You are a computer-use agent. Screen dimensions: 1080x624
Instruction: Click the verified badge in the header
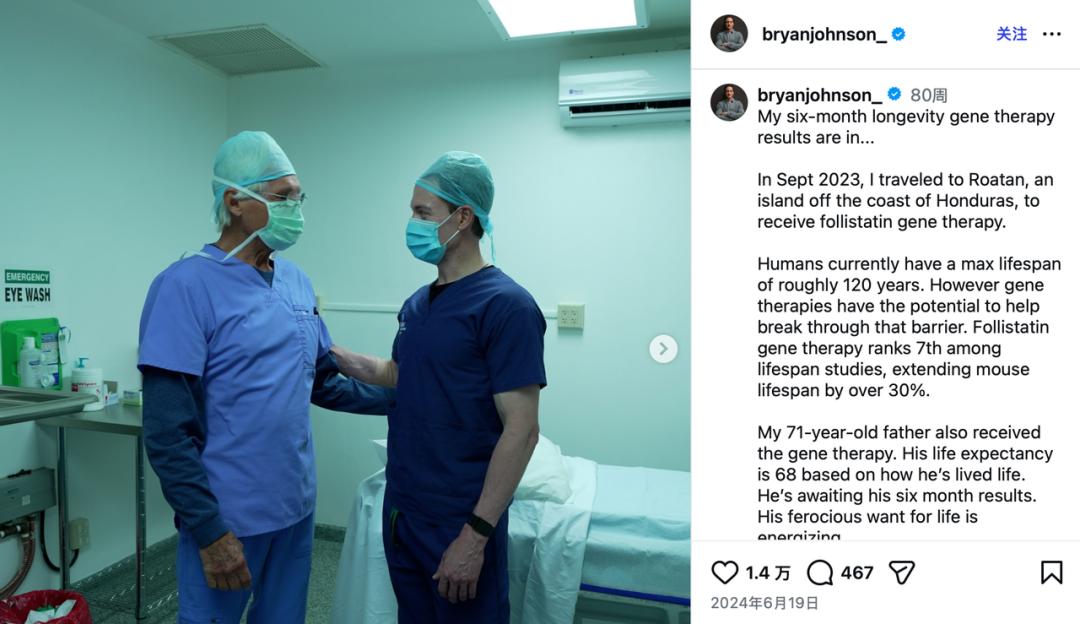click(x=898, y=34)
